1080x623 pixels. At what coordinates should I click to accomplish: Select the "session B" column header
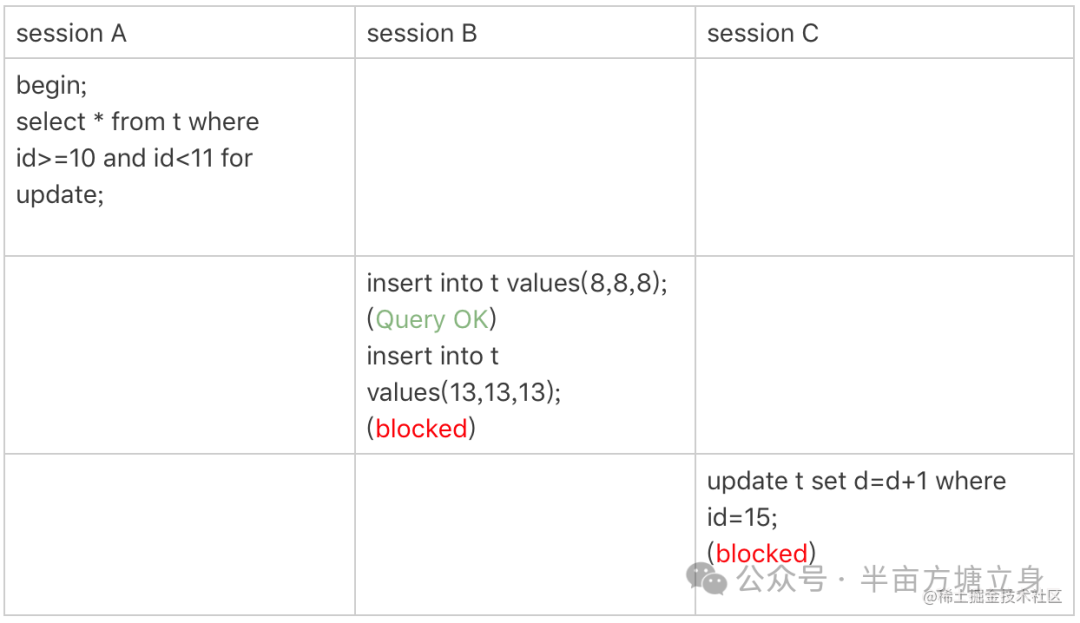tap(422, 34)
